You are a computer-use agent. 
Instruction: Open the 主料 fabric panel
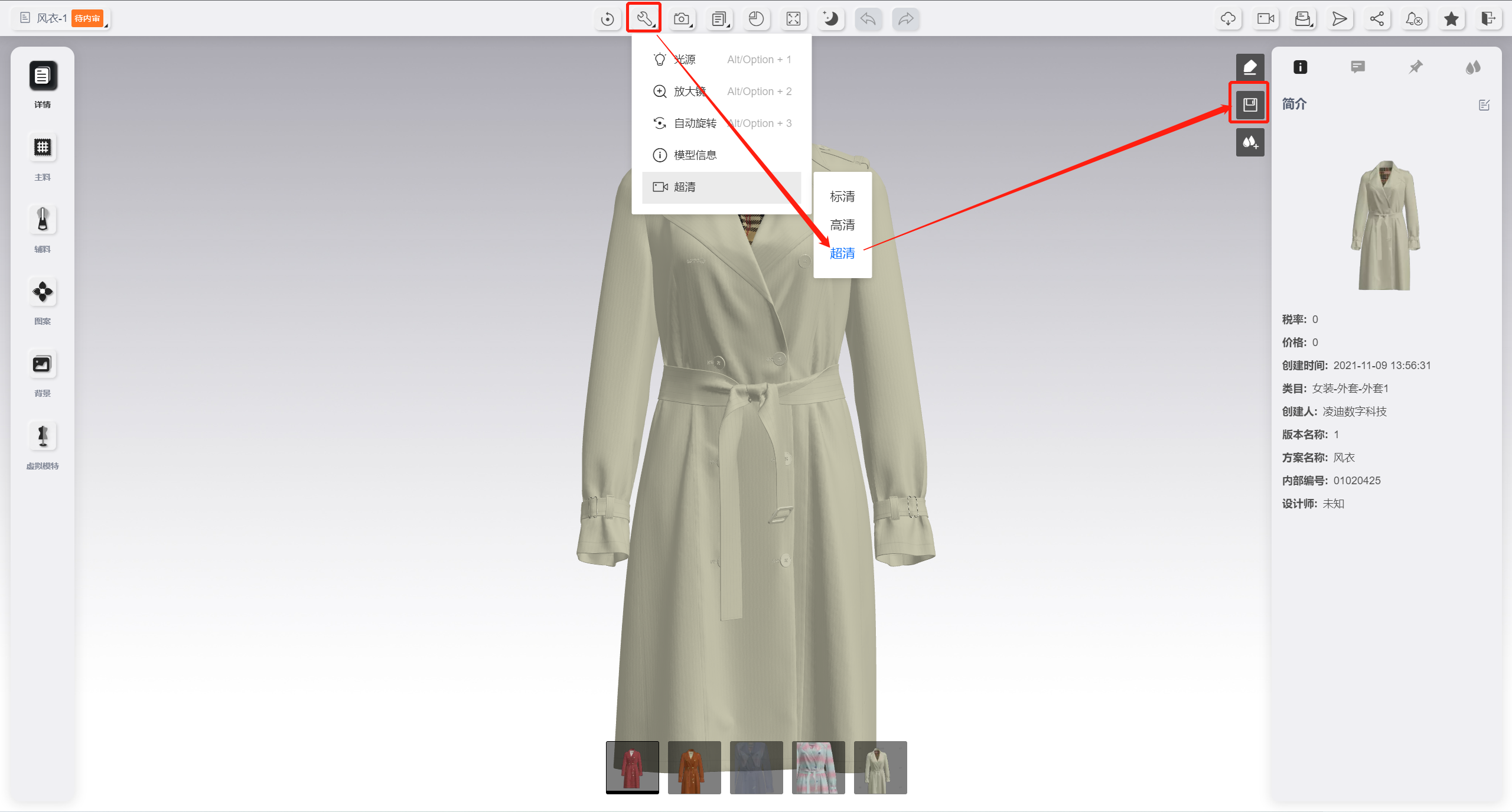click(x=43, y=148)
